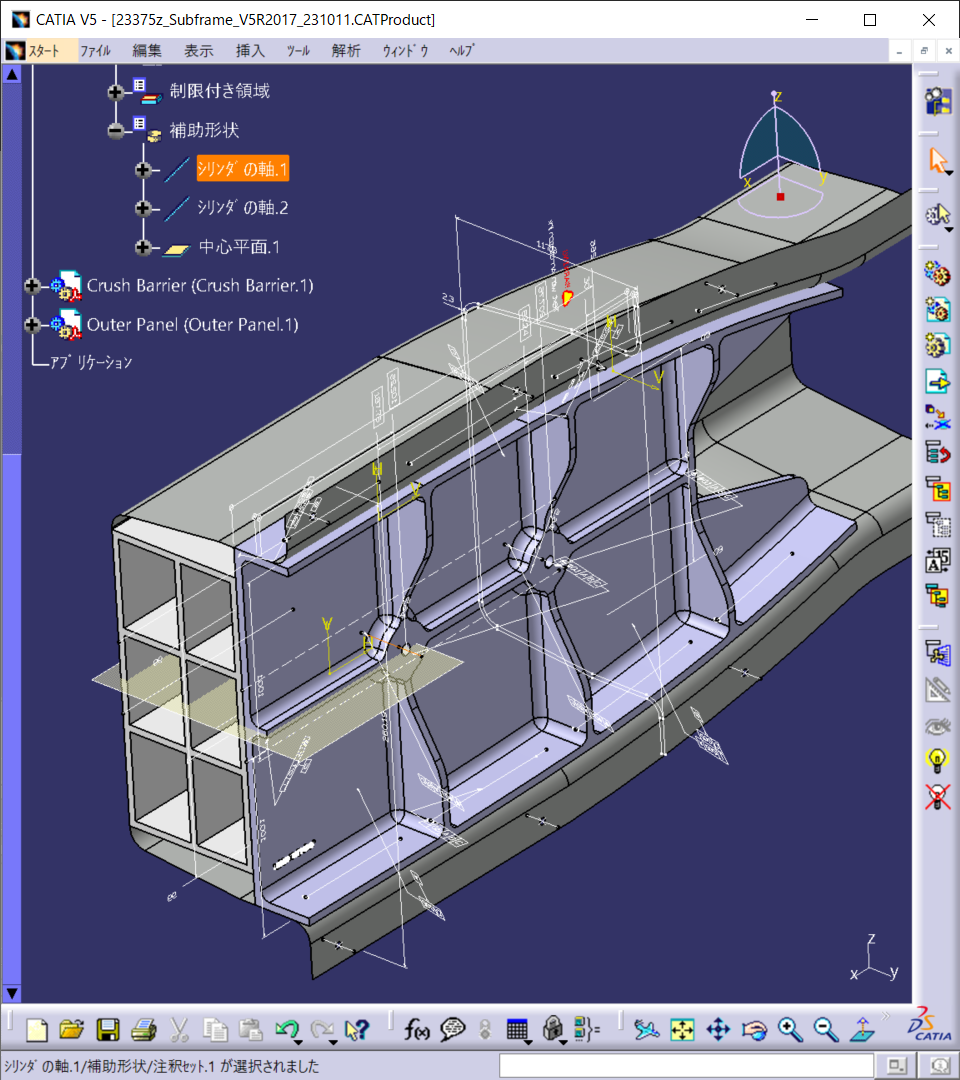Click the gear-with-cursor selection icon
This screenshot has width=960, height=1080.
point(937,216)
